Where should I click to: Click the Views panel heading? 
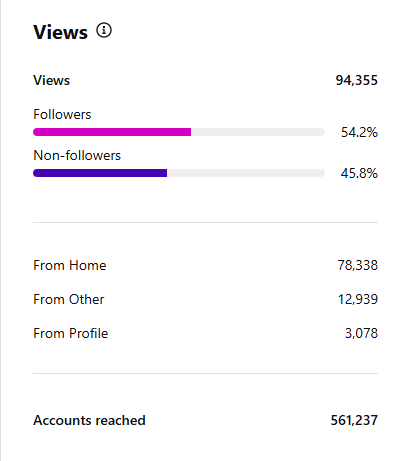pyautogui.click(x=60, y=32)
